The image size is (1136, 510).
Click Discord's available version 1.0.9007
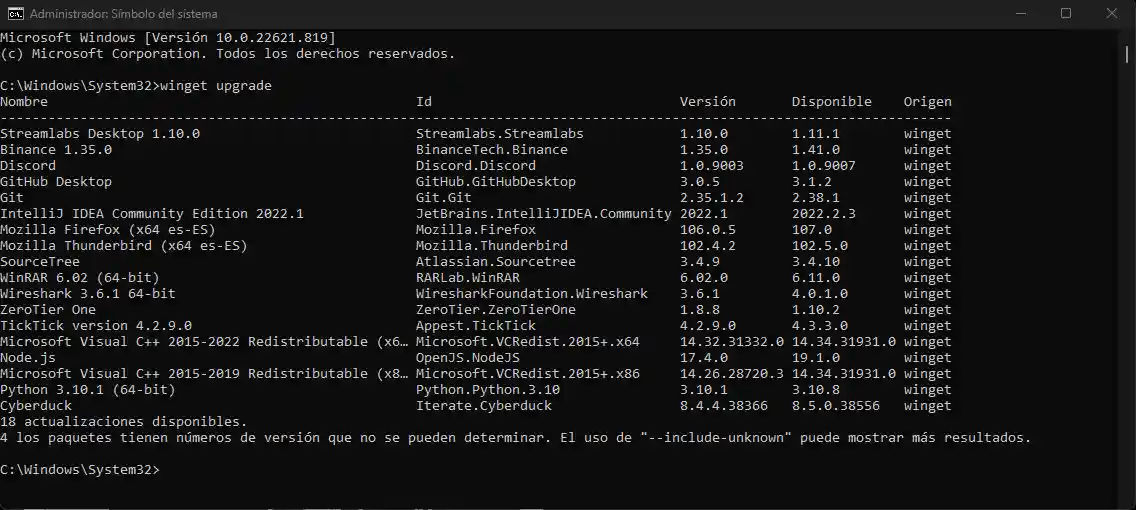pos(824,166)
